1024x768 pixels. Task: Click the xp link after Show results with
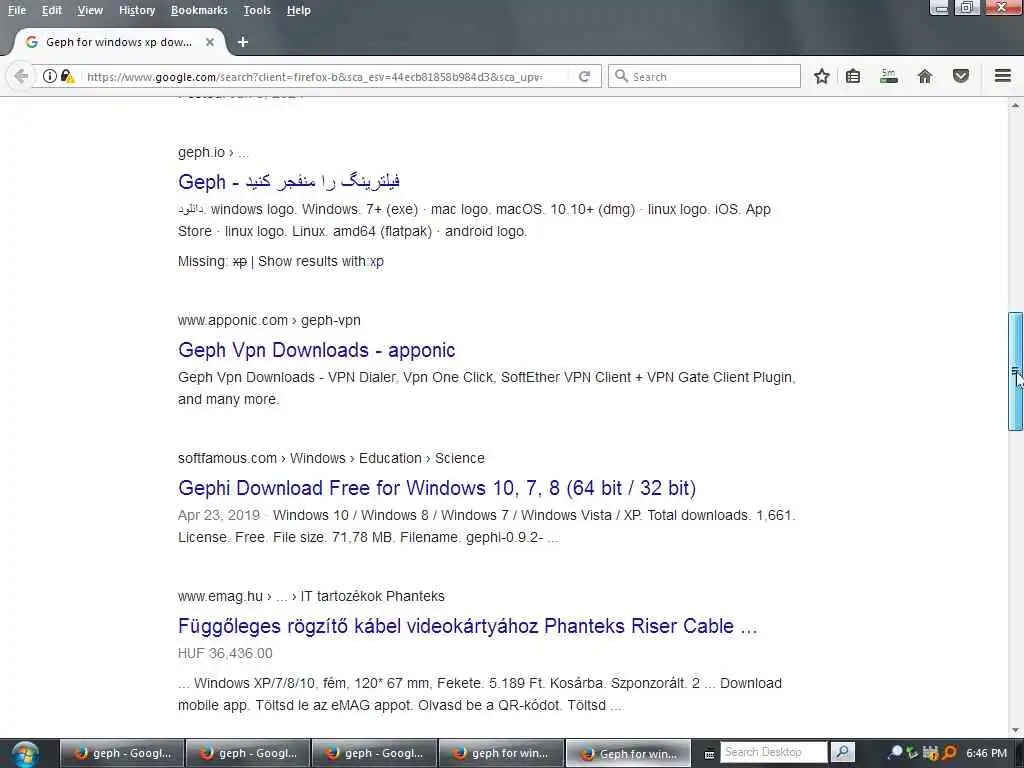[x=376, y=261]
